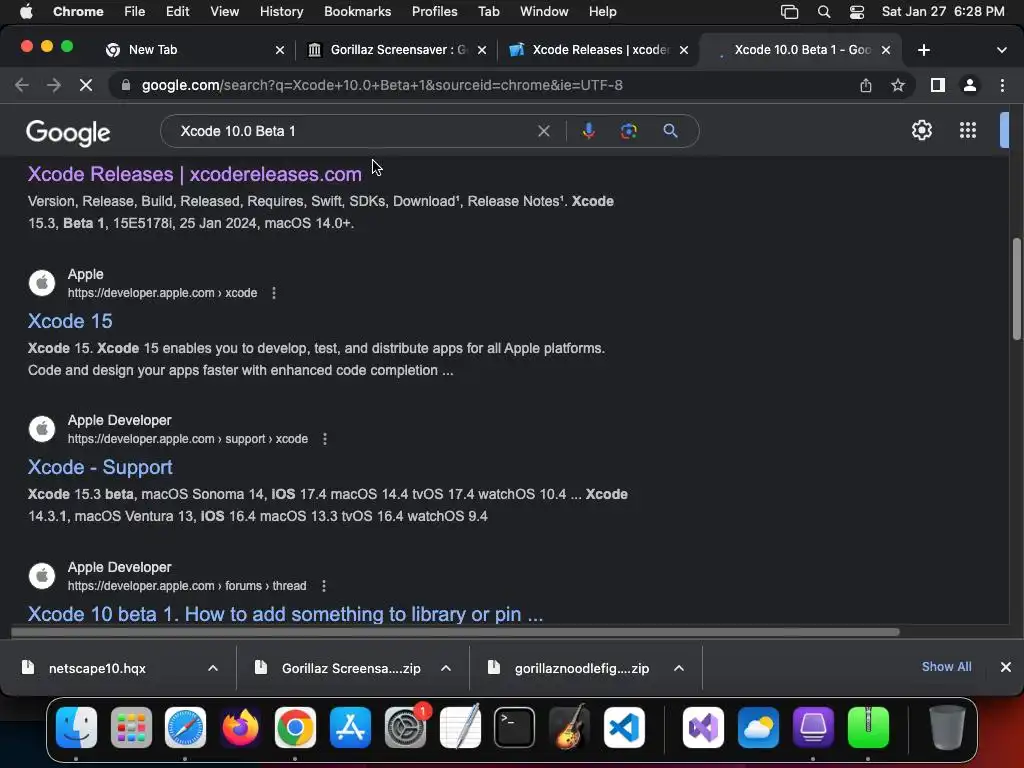Open macOS Control Center
The image size is (1024, 768).
(857, 12)
